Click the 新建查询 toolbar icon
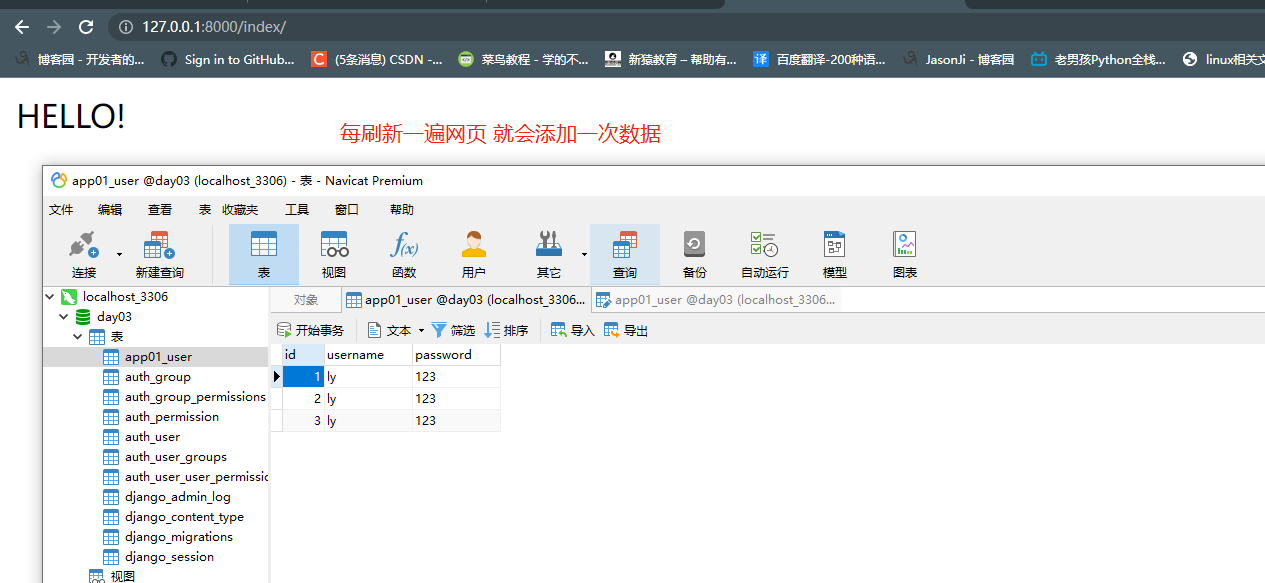This screenshot has width=1265, height=583. click(x=160, y=254)
